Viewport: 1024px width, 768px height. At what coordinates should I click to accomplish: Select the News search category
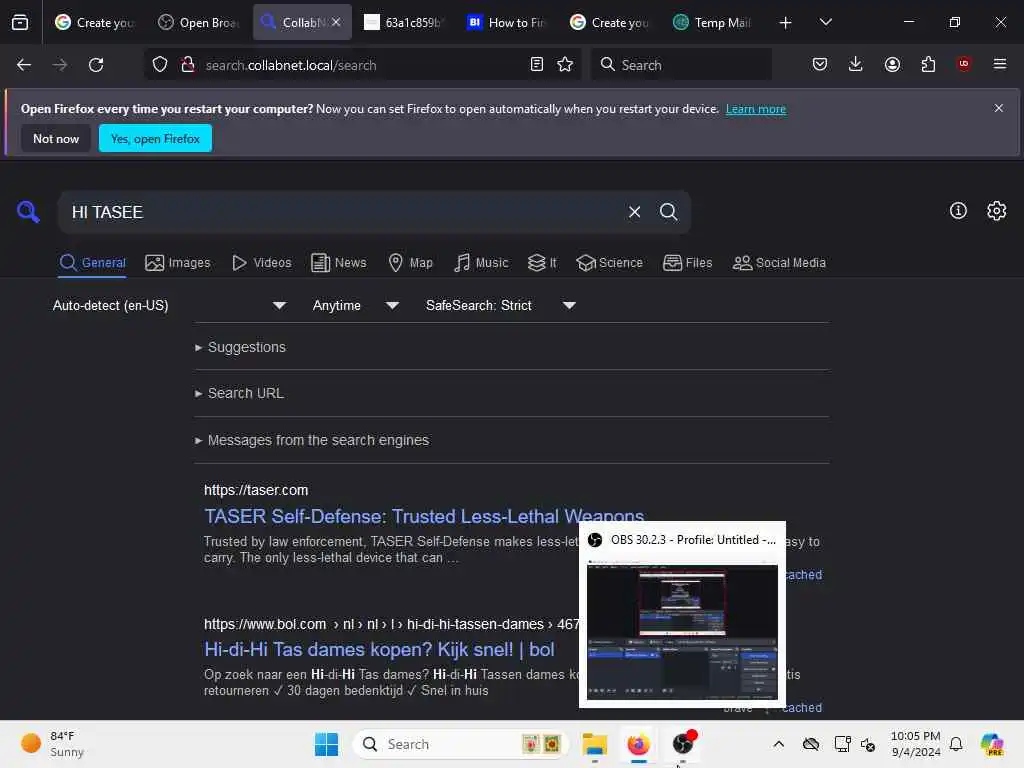339,263
